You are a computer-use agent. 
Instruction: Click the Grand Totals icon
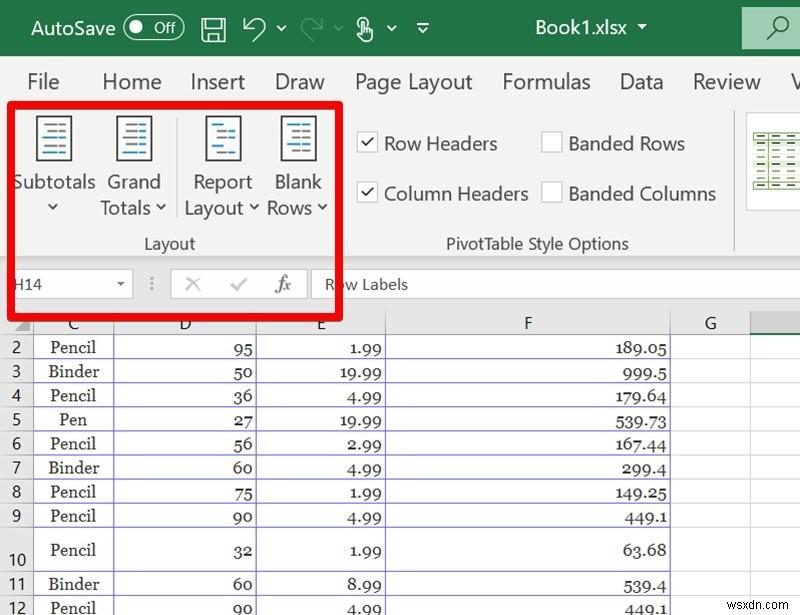click(134, 138)
